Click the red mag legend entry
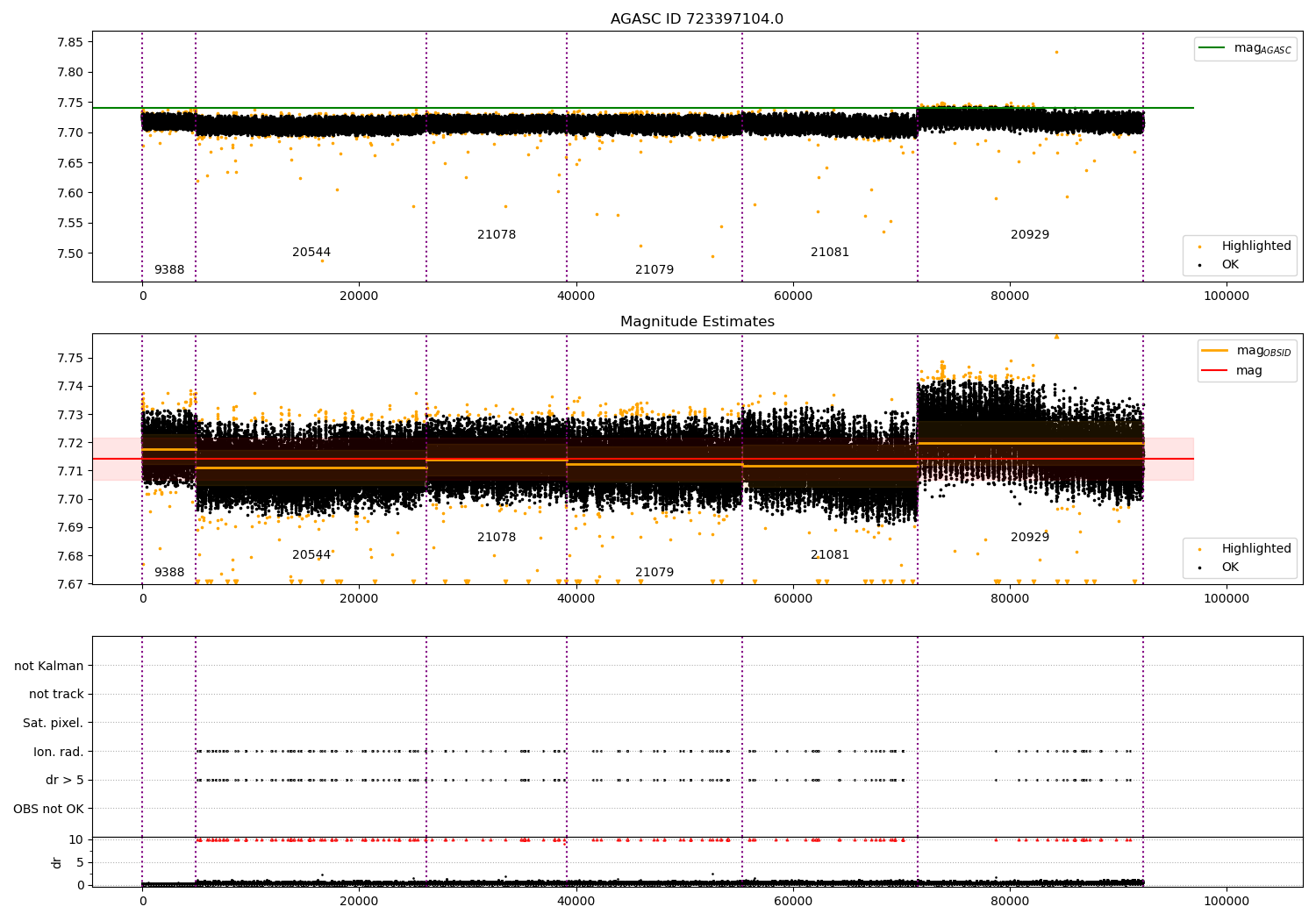Viewport: 1316px width, 921px height. click(x=1232, y=370)
